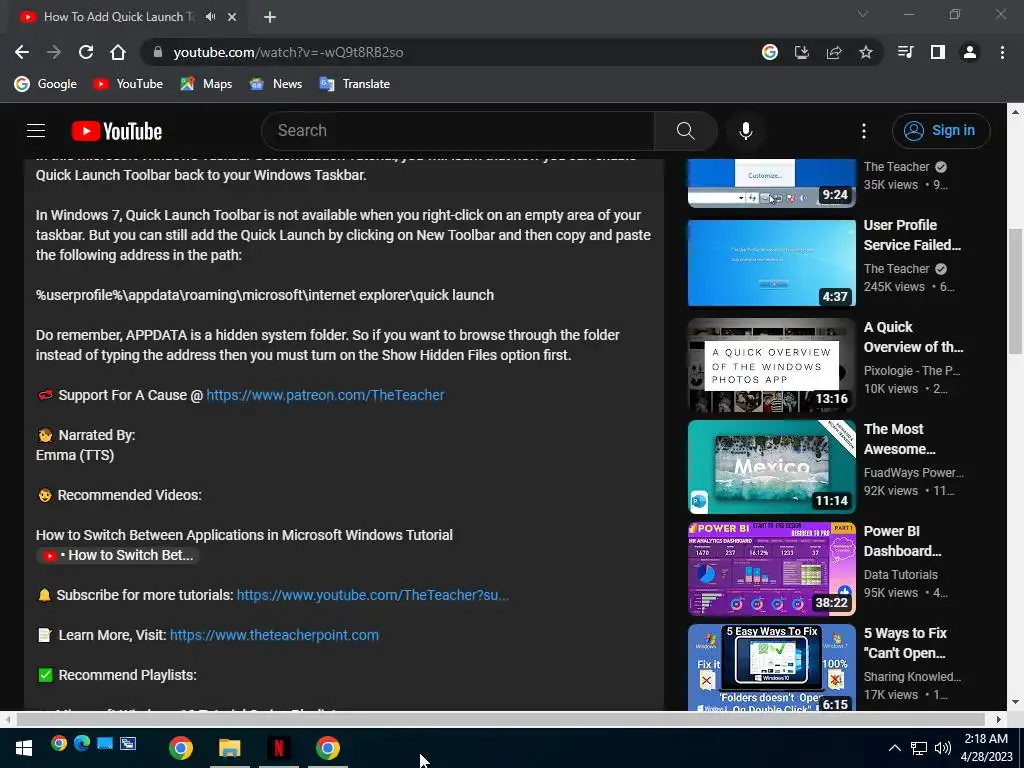The height and width of the screenshot is (768, 1024).
Task: View site information lock icon
Action: click(x=157, y=52)
